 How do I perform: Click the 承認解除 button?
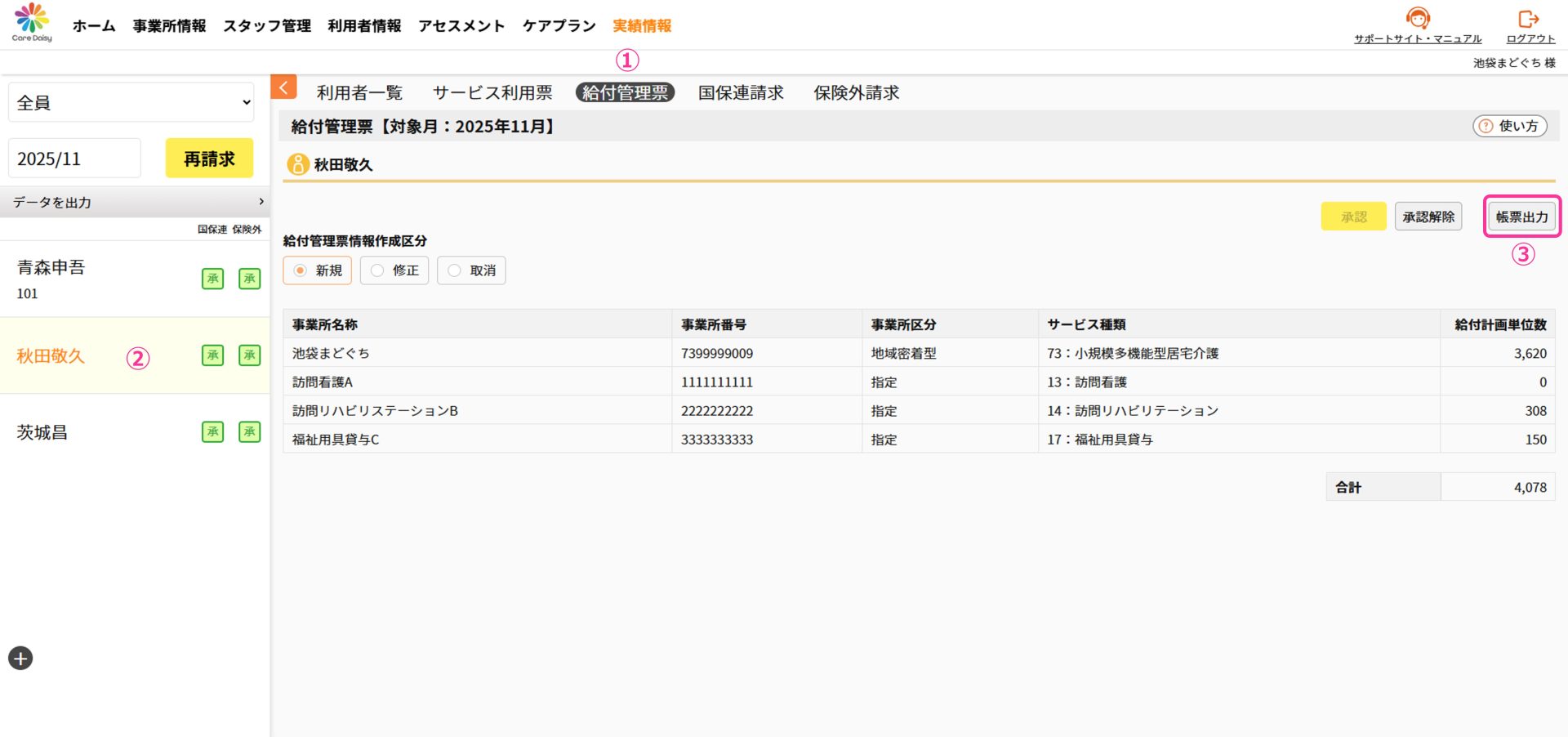[x=1428, y=217]
